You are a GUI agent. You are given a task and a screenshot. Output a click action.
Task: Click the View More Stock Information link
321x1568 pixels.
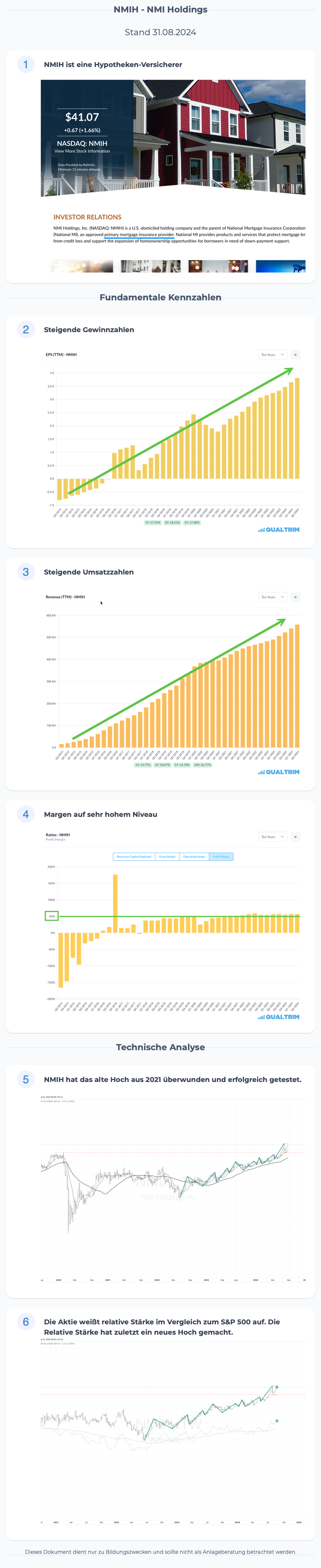[82, 151]
